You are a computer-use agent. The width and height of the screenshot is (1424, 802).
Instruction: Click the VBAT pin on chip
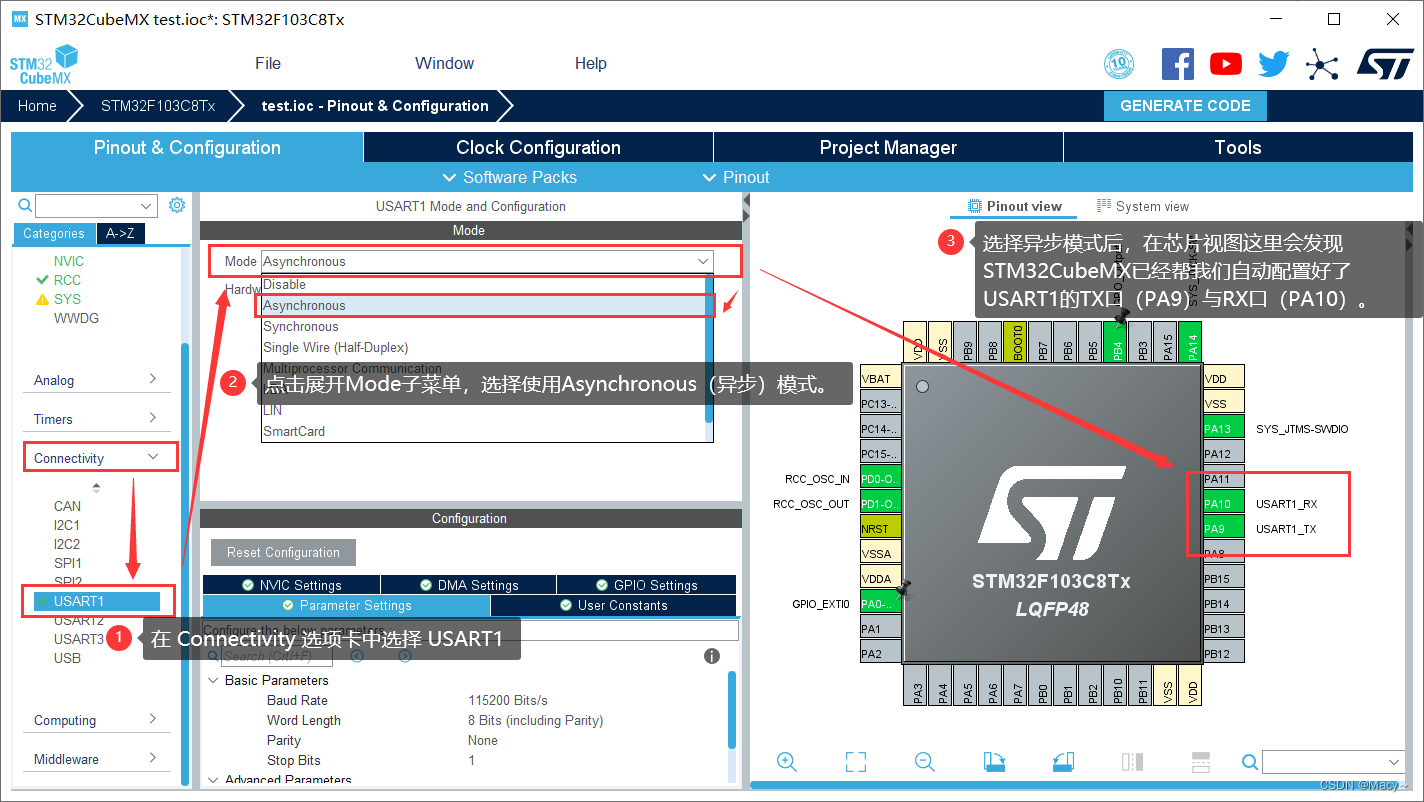[x=881, y=379]
